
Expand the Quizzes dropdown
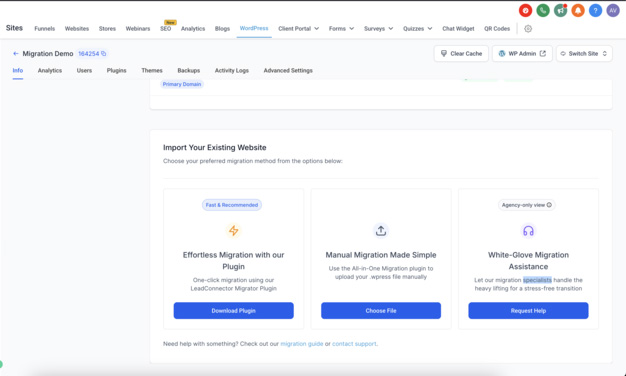click(418, 29)
